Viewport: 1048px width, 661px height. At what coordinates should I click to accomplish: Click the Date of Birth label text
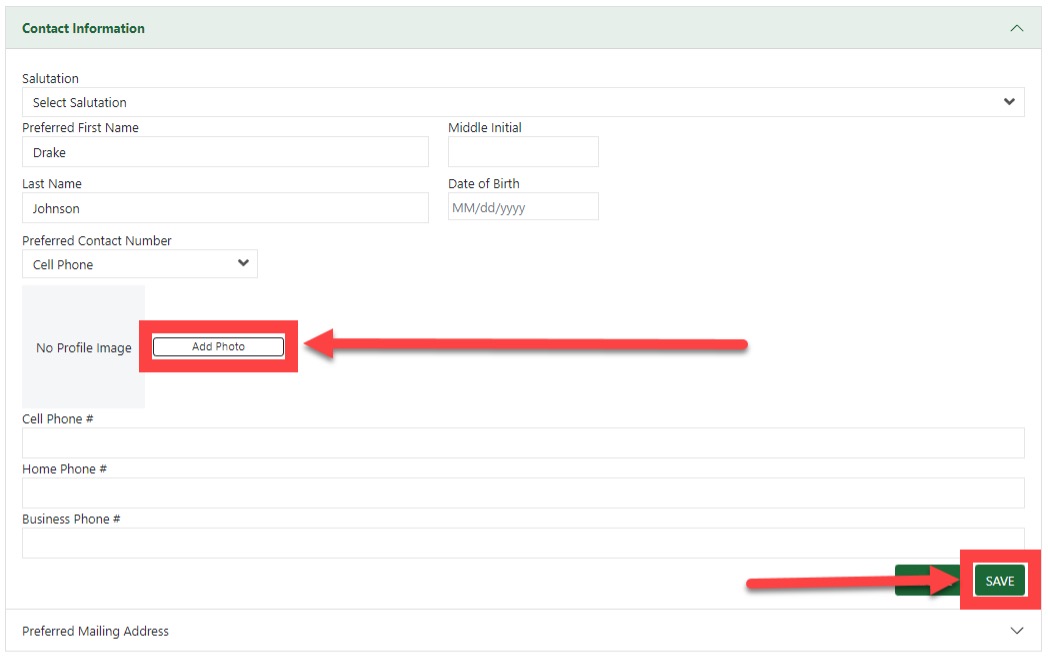point(484,184)
